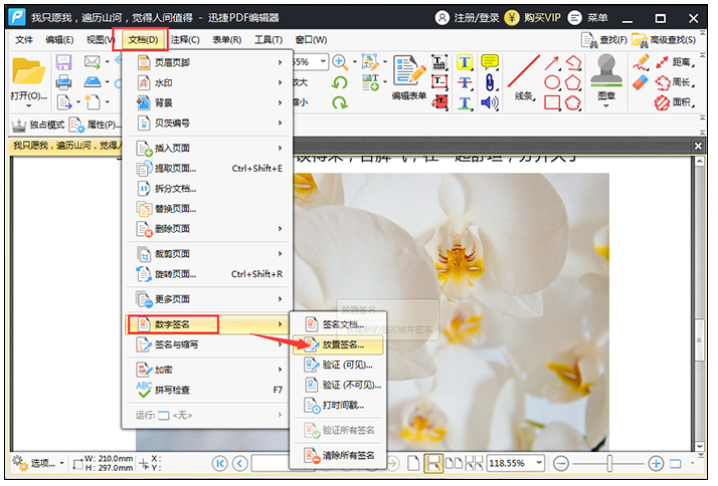Go to first page navigation icon
This screenshot has height=486, width=718.
220,464
